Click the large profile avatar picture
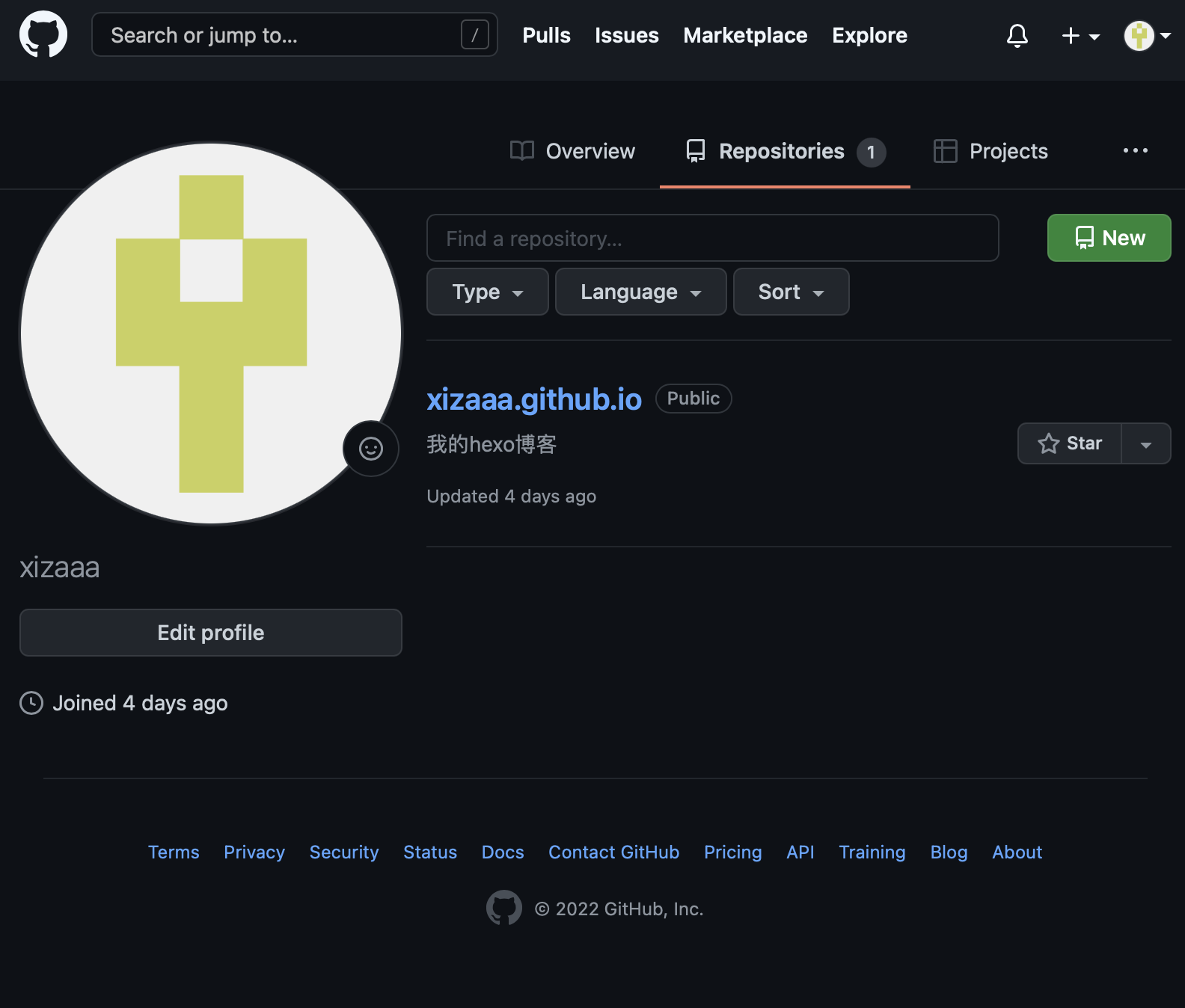The image size is (1185, 1008). [x=211, y=334]
